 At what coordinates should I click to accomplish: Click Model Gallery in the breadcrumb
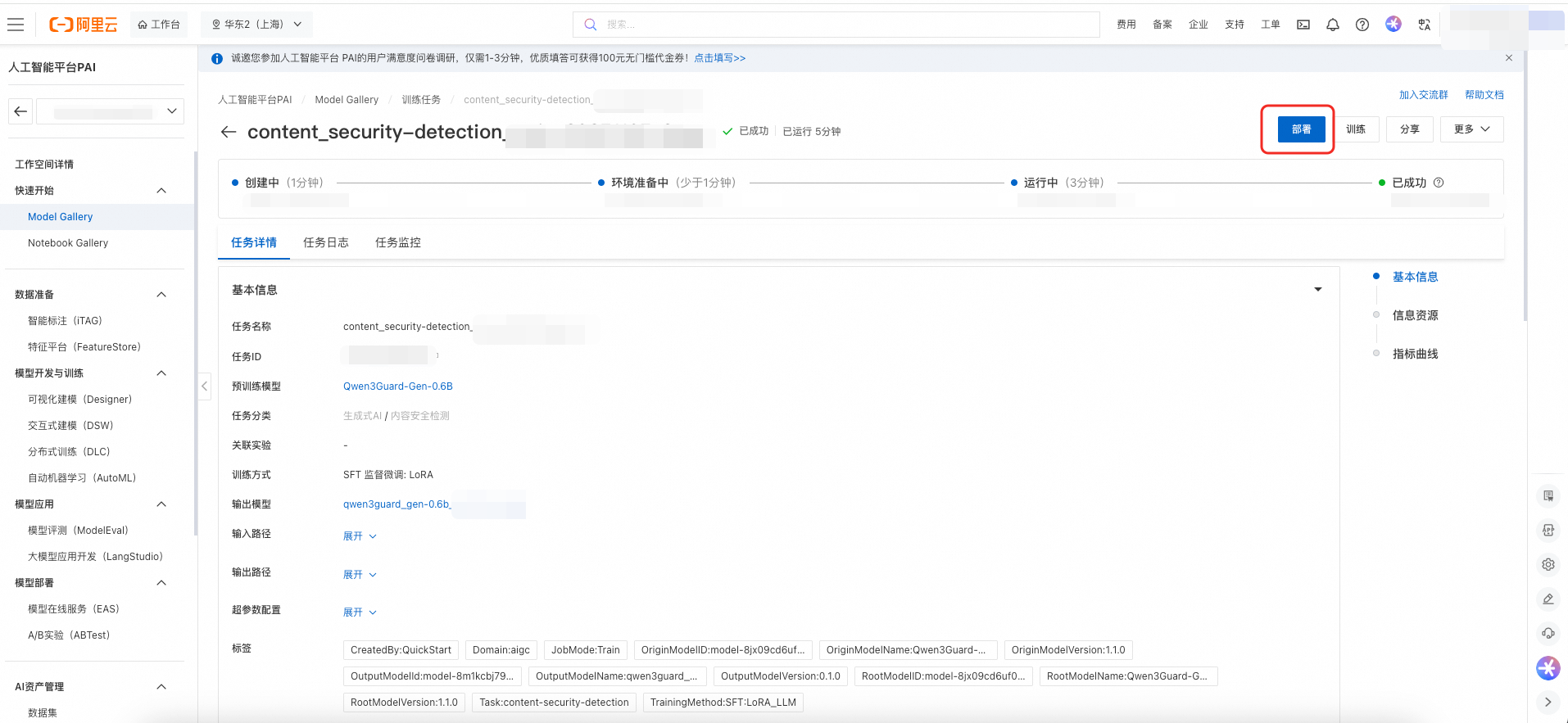pyautogui.click(x=347, y=100)
